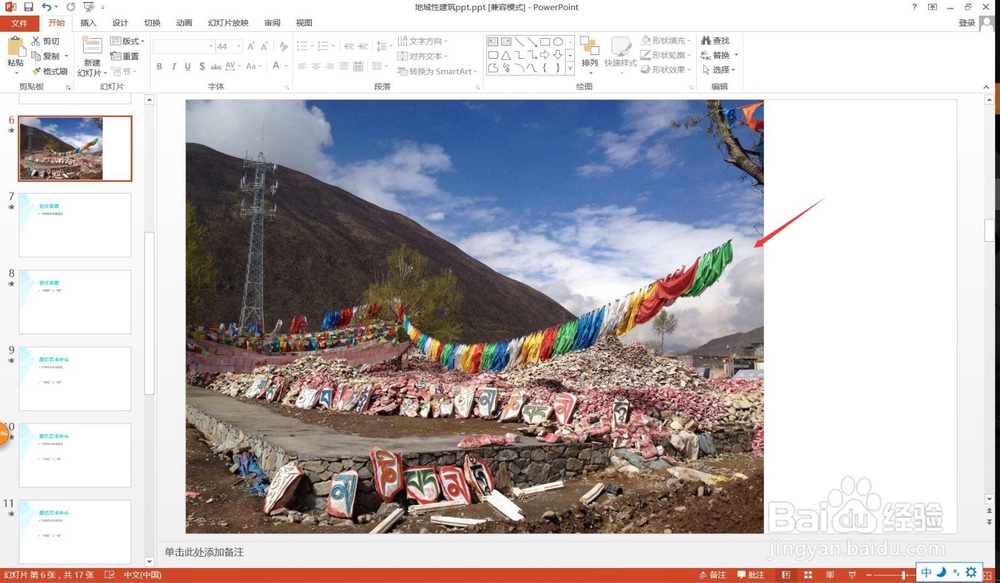Open Change Case (Aa) dropdown

[x=253, y=66]
